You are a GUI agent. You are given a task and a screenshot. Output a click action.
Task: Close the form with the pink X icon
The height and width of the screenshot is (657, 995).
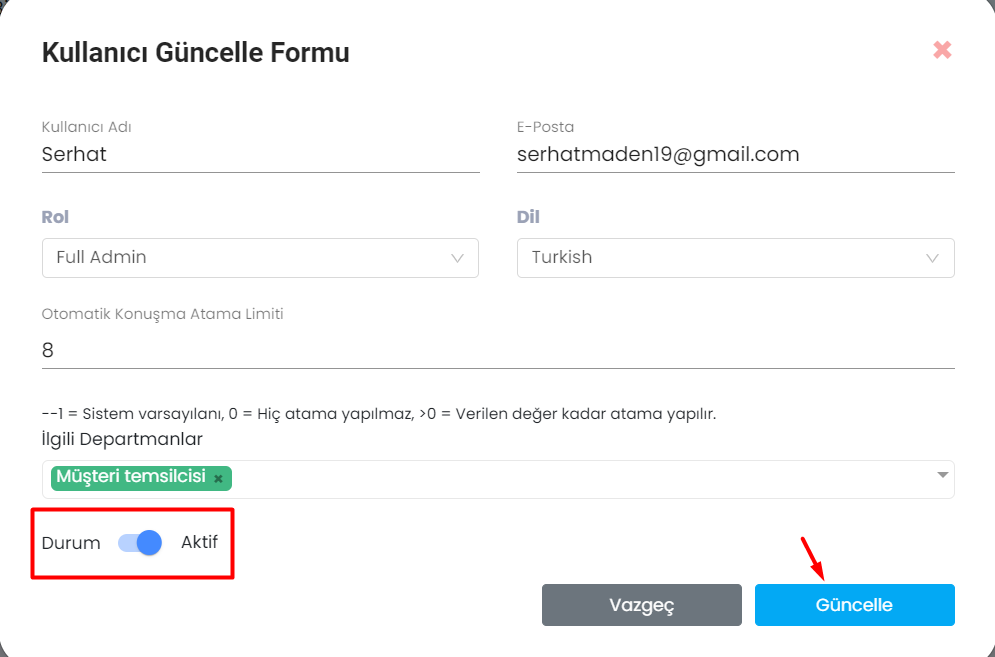[x=942, y=50]
